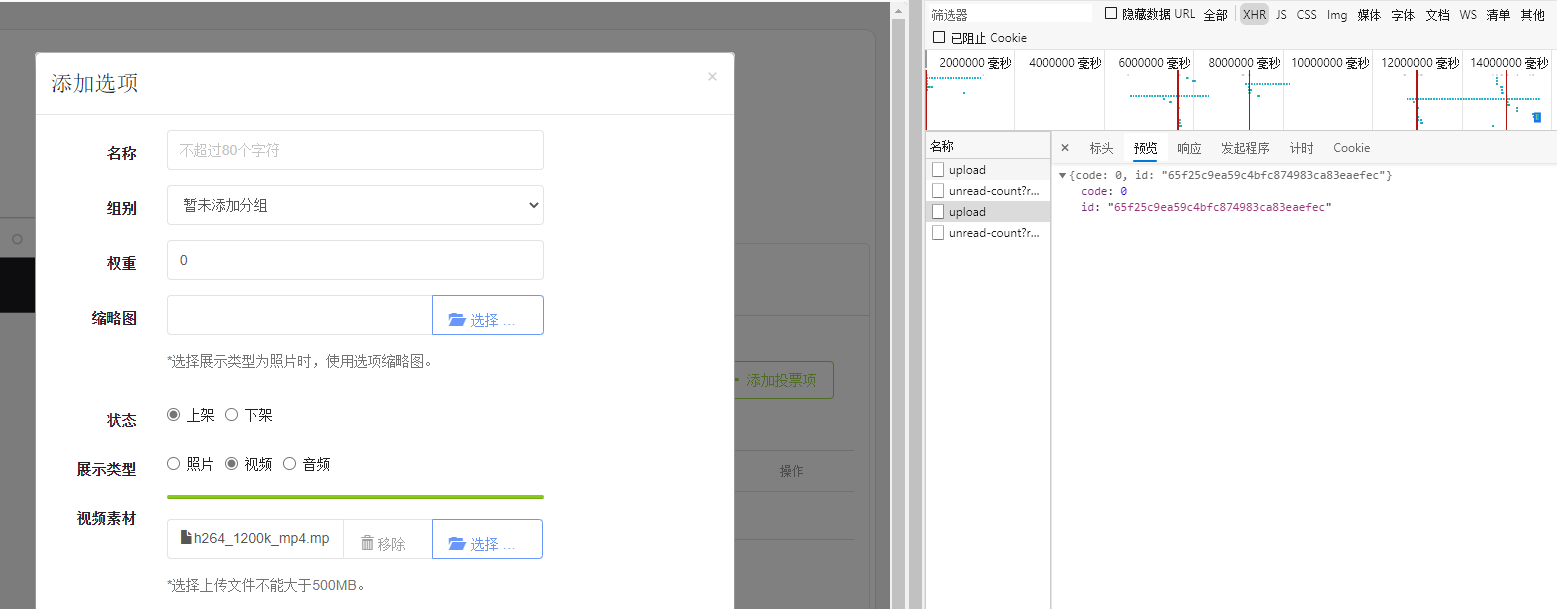Click the 名称 name input field
Image resolution: width=1557 pixels, height=609 pixels.
point(355,151)
